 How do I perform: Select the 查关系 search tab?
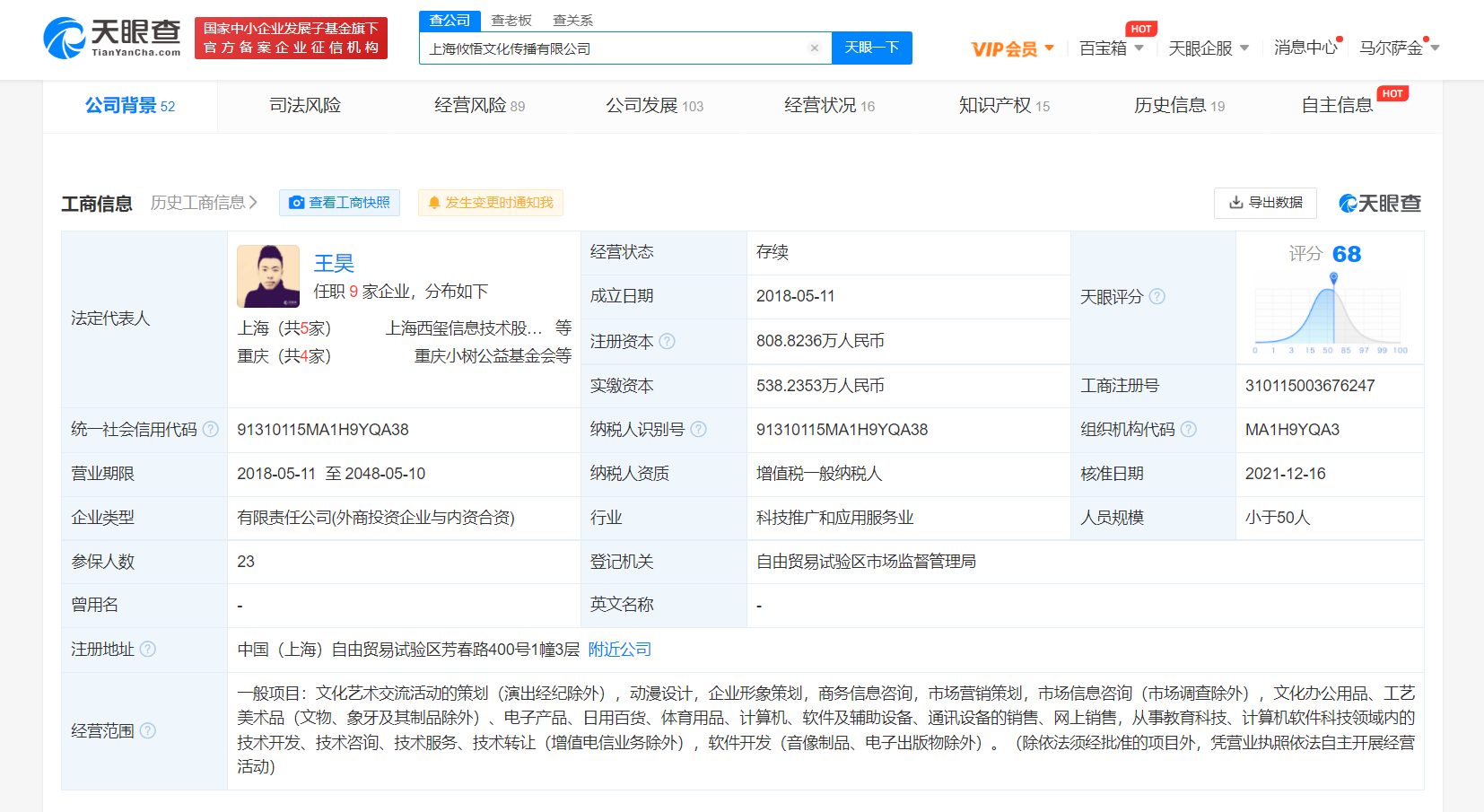572,21
